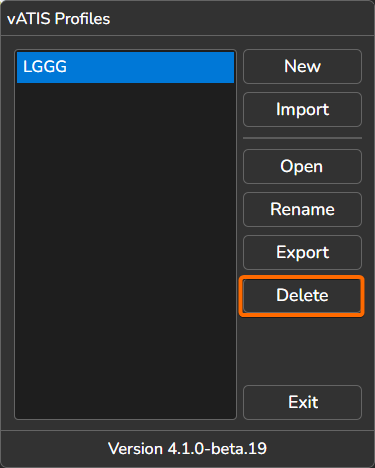Click empty area of the profiles list
This screenshot has width=375, height=468.
coord(125,250)
